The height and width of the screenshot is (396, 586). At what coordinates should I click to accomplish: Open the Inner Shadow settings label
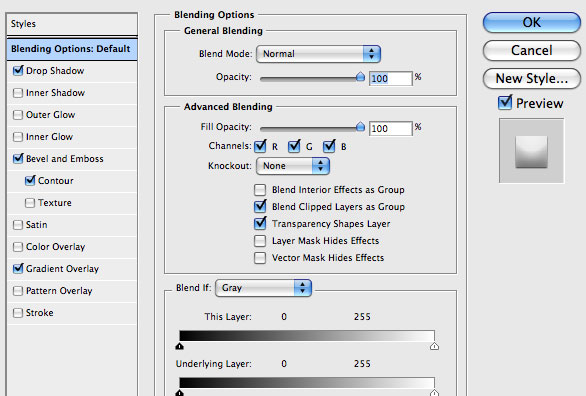pyautogui.click(x=55, y=93)
